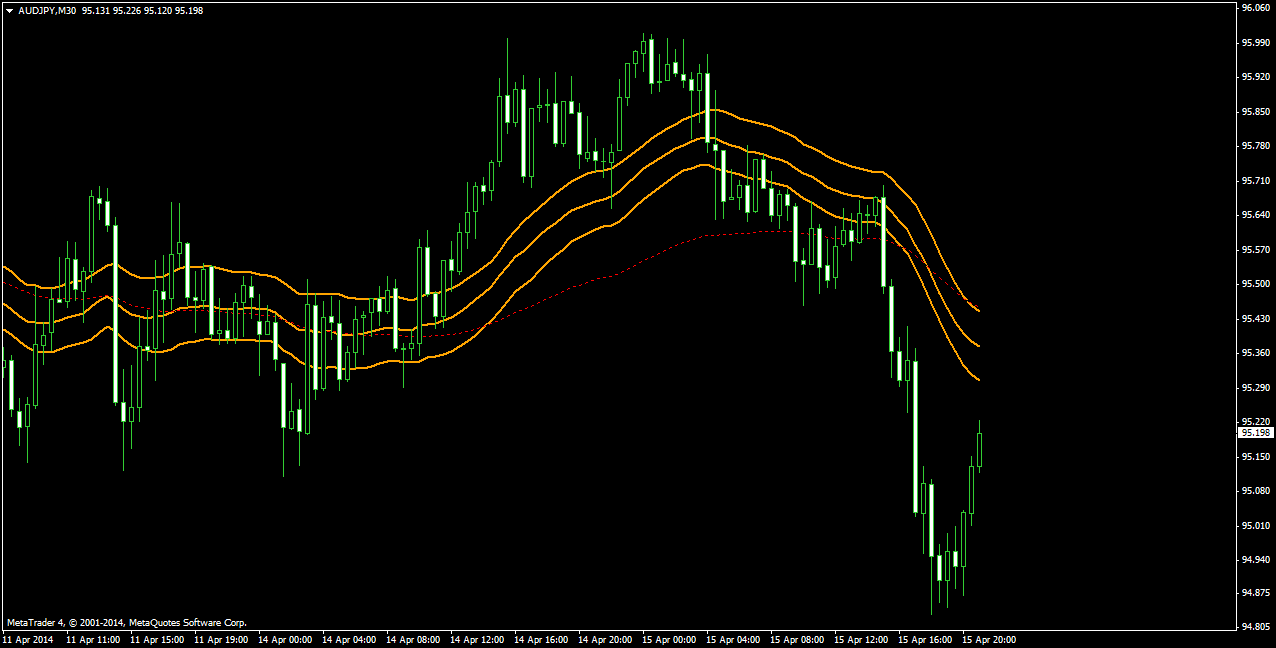This screenshot has height=648, width=1276.
Task: Click the 94.805 price scale label
Action: 1255,628
